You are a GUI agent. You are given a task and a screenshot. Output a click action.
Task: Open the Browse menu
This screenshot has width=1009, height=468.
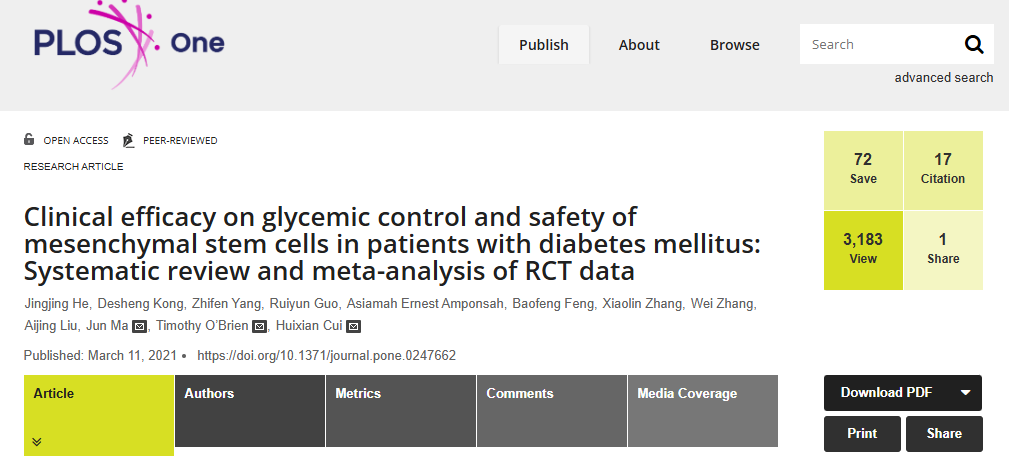pyautogui.click(x=735, y=45)
